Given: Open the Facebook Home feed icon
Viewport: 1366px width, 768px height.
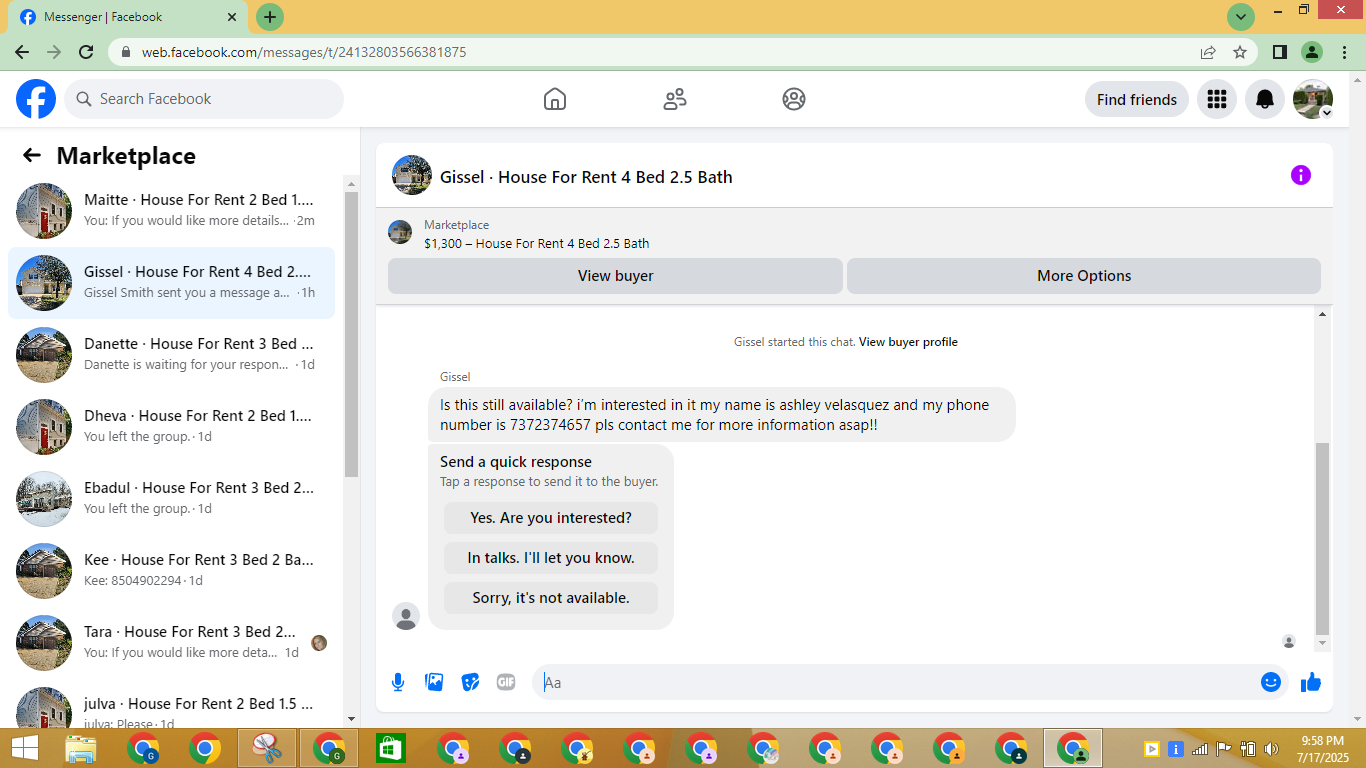Looking at the screenshot, I should pos(555,99).
